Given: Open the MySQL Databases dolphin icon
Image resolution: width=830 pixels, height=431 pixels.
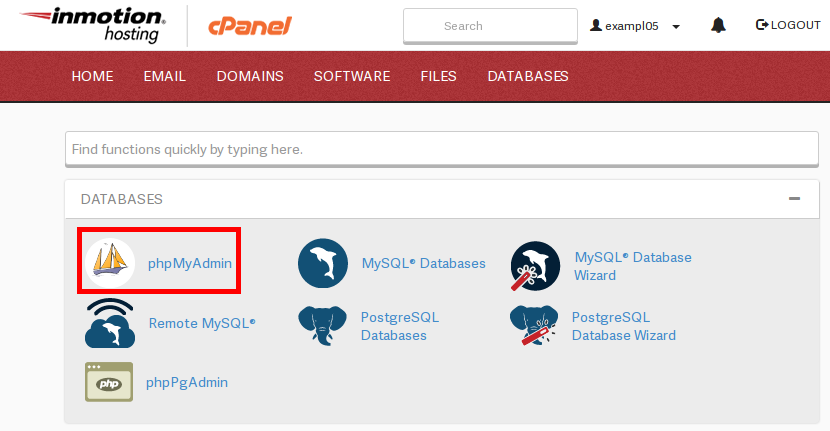Looking at the screenshot, I should pyautogui.click(x=323, y=263).
